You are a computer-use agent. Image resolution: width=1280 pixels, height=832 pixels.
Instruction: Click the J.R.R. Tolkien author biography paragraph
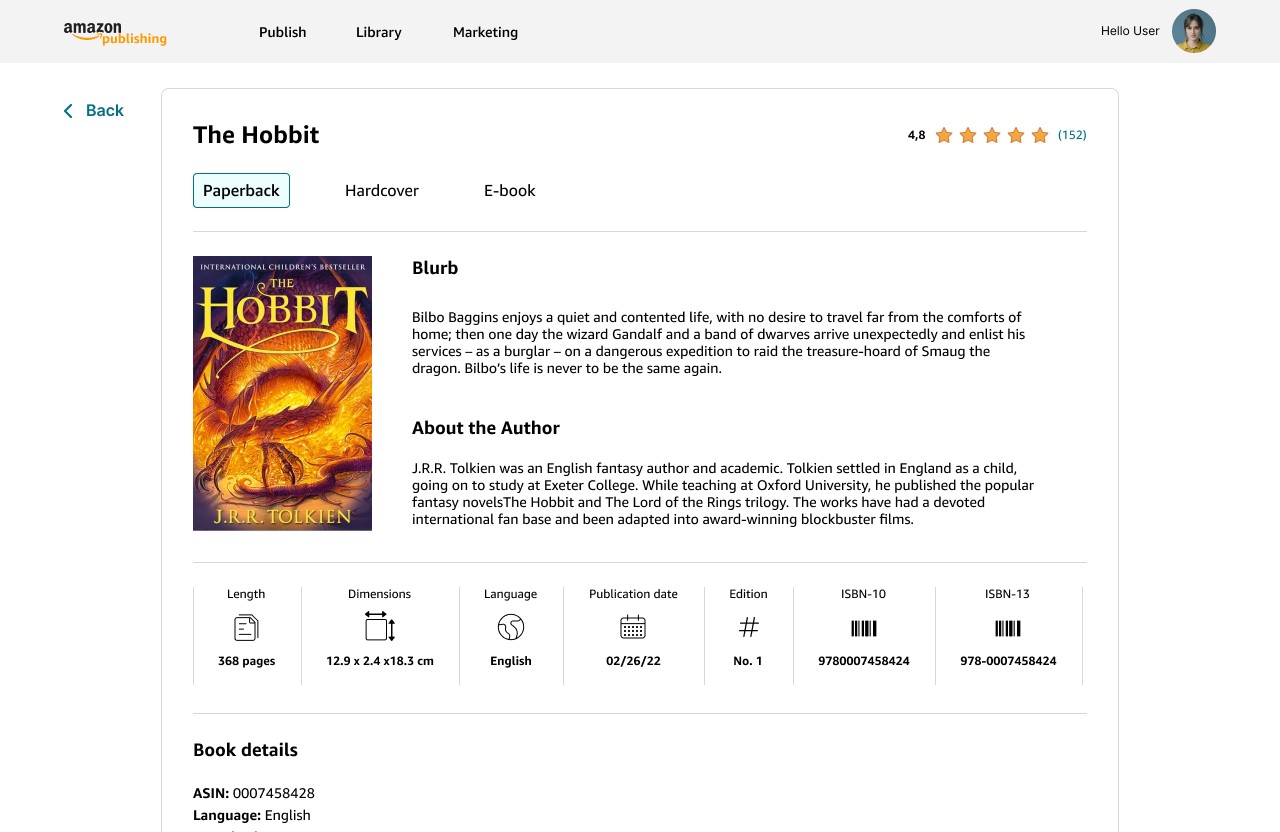[723, 494]
